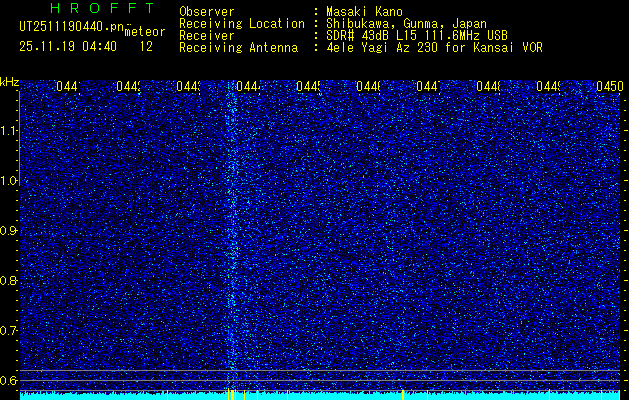Click the kHz axis unit label
The height and width of the screenshot is (400, 629).
(9, 83)
